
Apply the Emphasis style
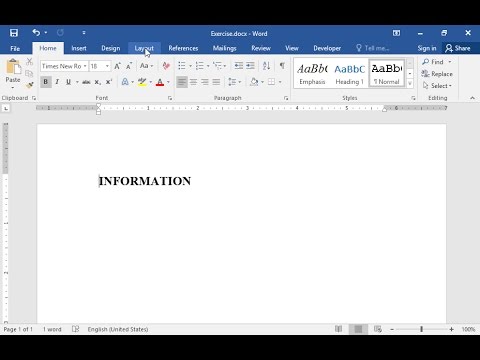[x=312, y=74]
